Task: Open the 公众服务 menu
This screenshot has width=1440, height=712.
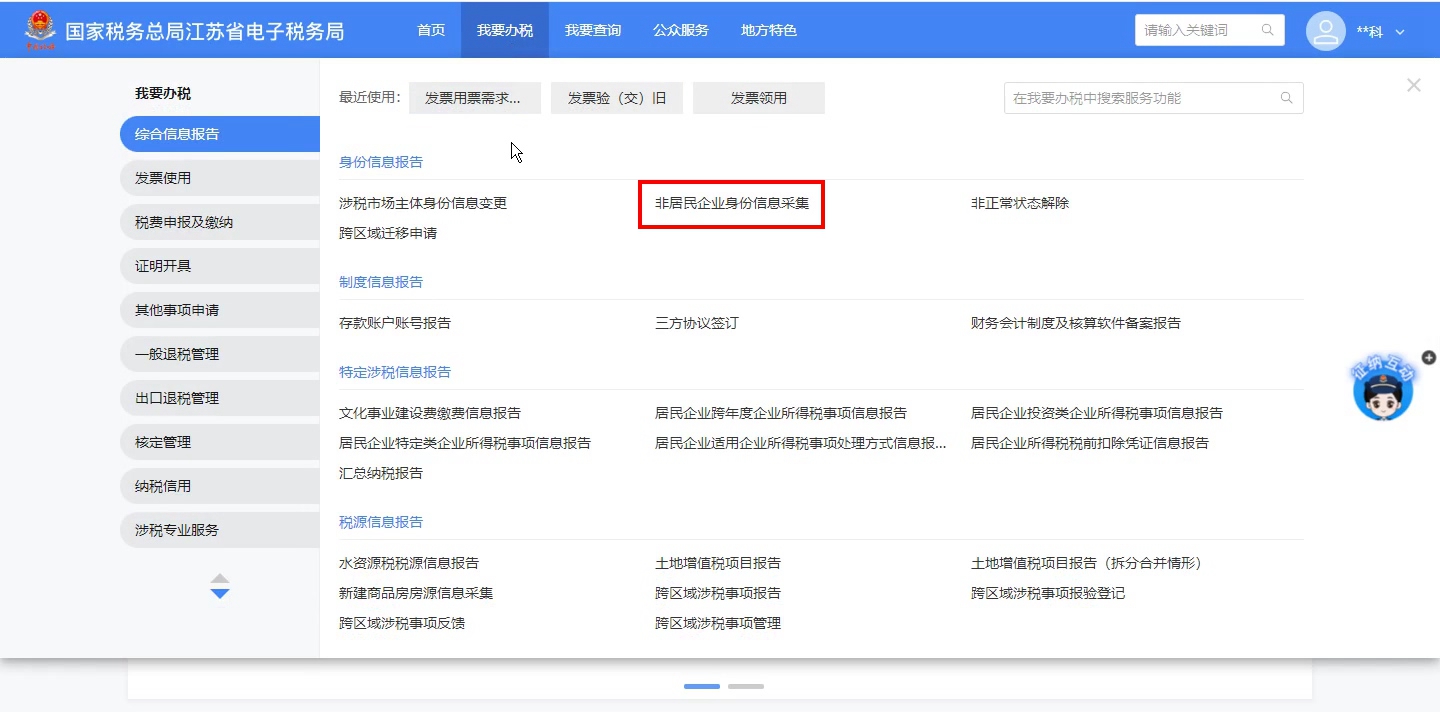Action: (680, 30)
